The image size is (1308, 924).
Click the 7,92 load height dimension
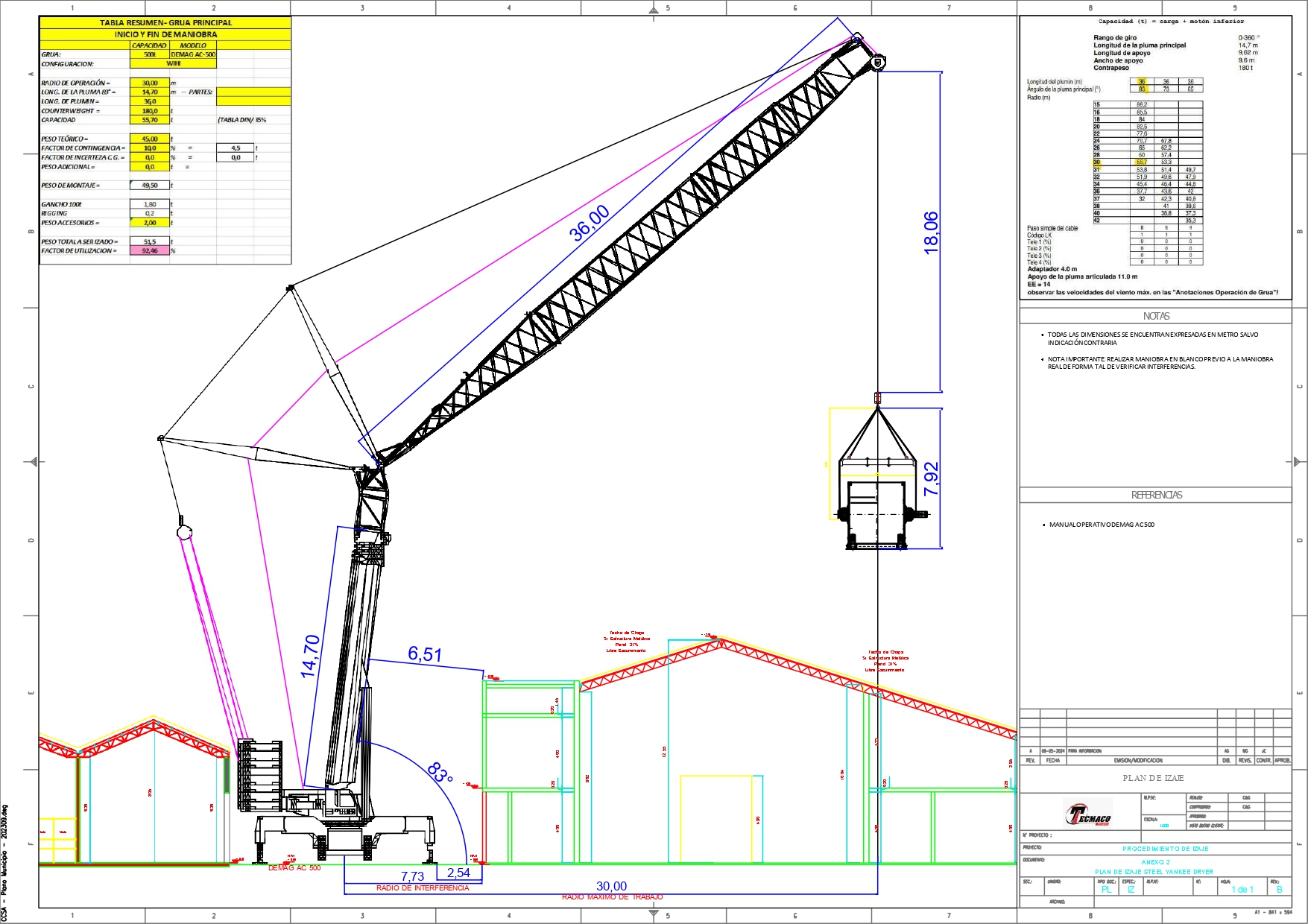[932, 479]
